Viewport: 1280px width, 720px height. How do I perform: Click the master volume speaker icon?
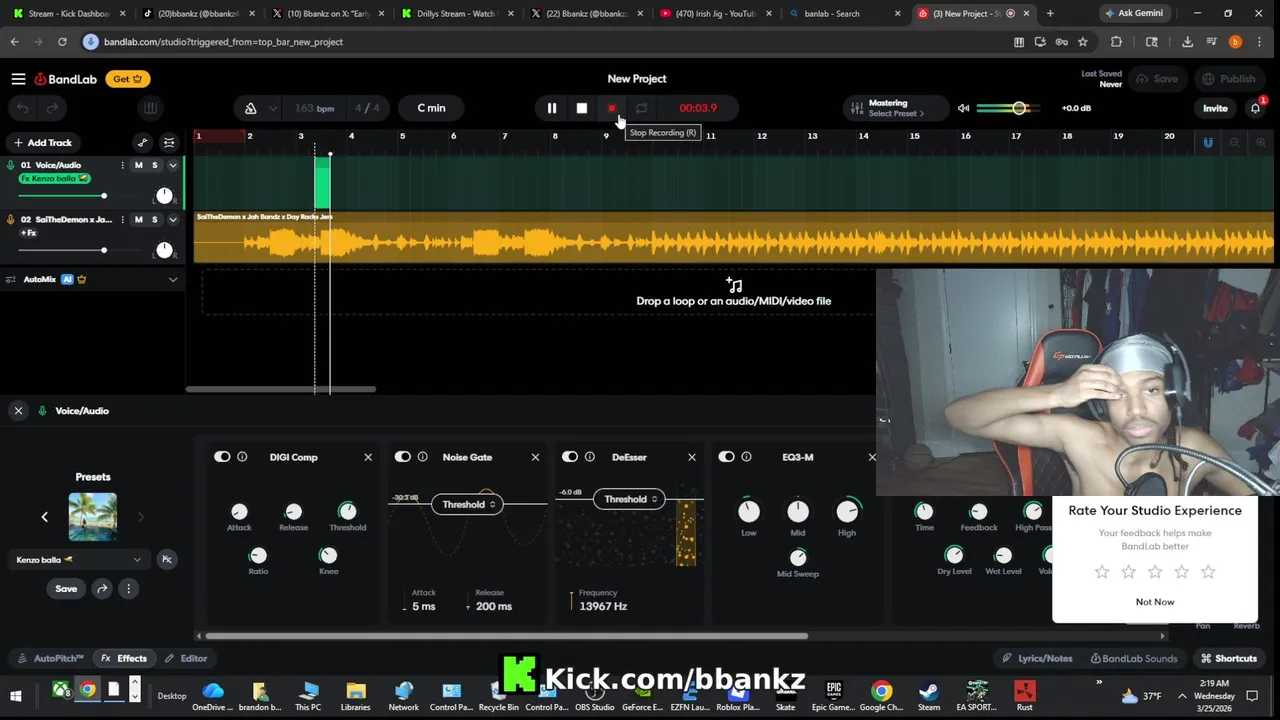click(x=963, y=108)
